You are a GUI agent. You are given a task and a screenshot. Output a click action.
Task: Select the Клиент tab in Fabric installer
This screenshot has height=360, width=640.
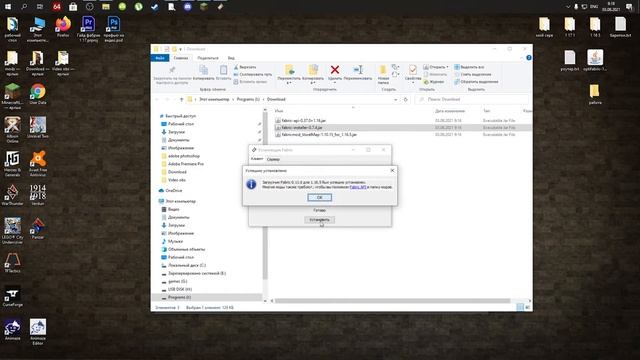click(257, 159)
